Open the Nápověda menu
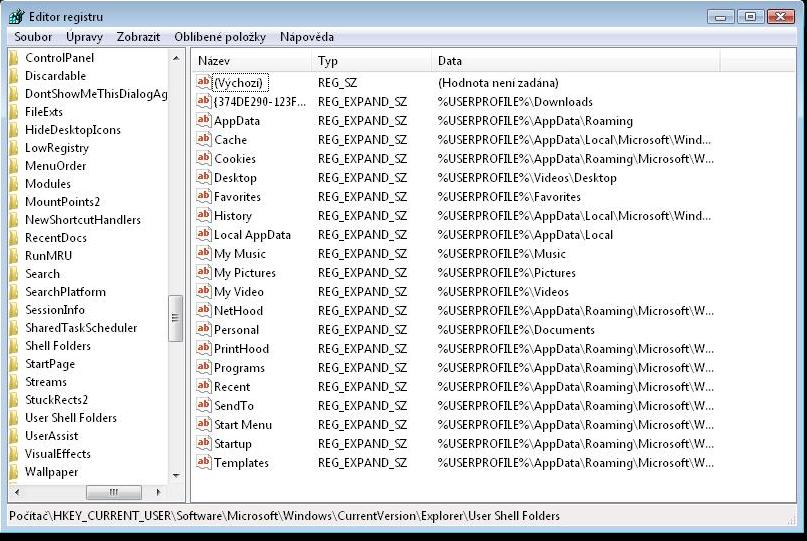 point(307,37)
